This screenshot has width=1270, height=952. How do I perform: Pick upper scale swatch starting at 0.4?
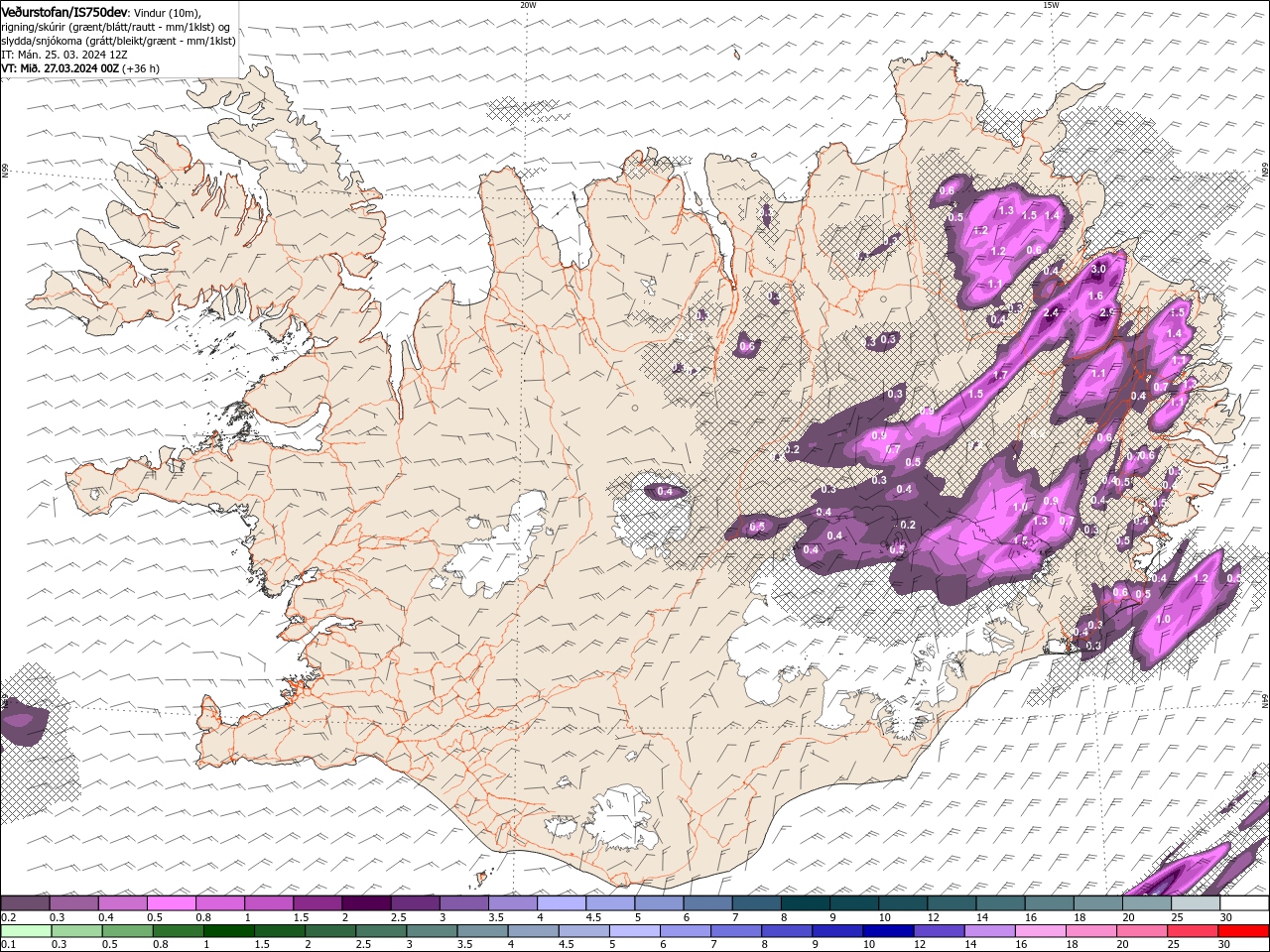(123, 903)
